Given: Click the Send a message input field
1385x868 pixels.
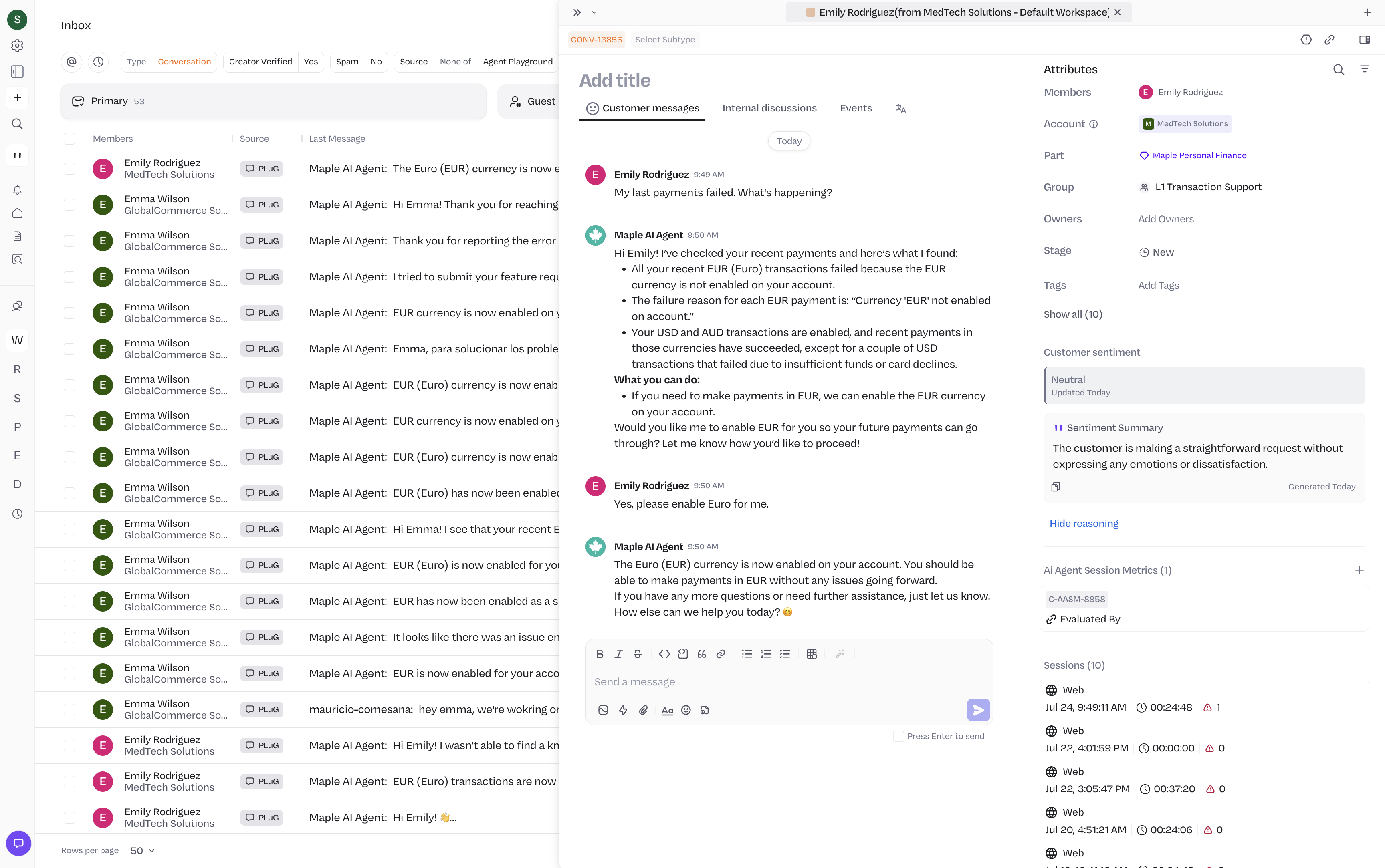Looking at the screenshot, I should [x=789, y=682].
